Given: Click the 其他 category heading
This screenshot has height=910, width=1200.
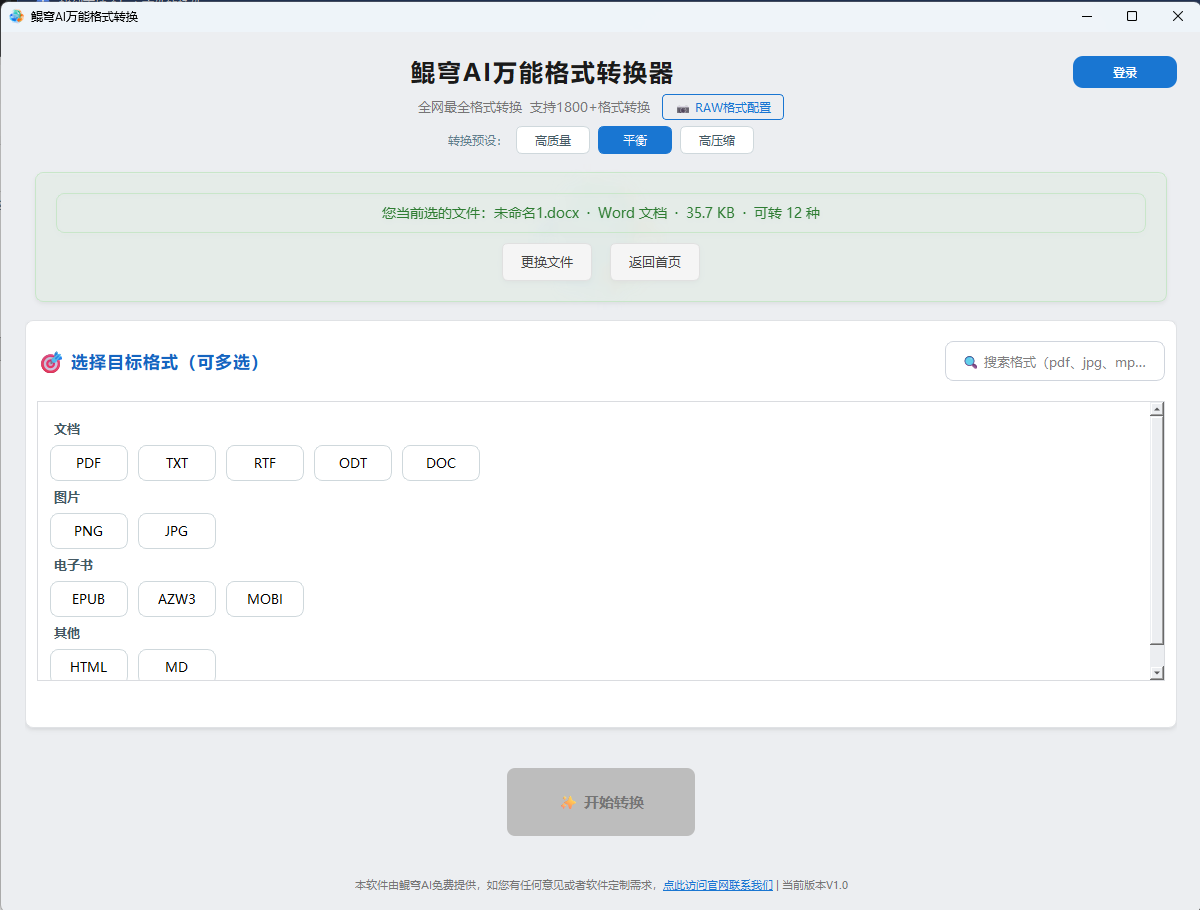Looking at the screenshot, I should coord(67,633).
